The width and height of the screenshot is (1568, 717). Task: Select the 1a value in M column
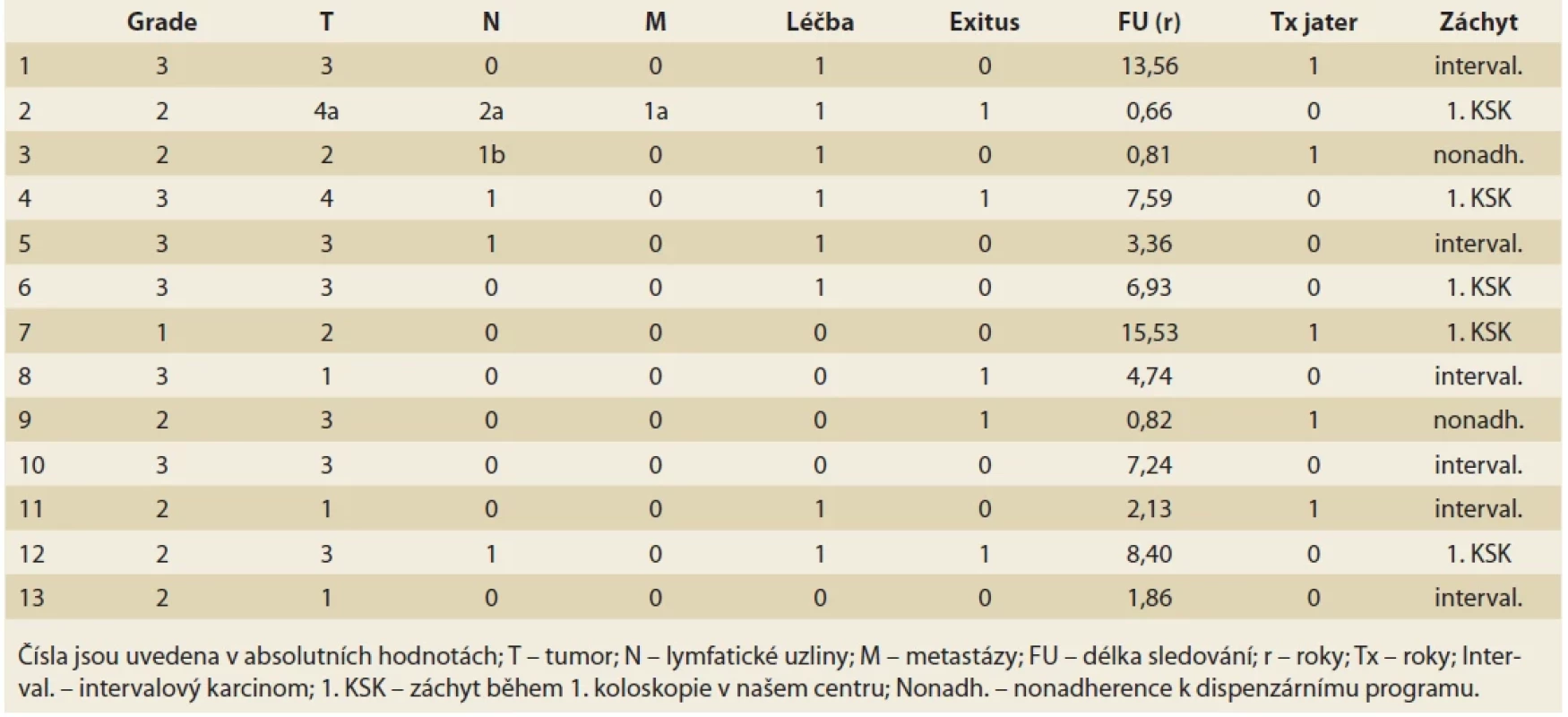click(656, 111)
